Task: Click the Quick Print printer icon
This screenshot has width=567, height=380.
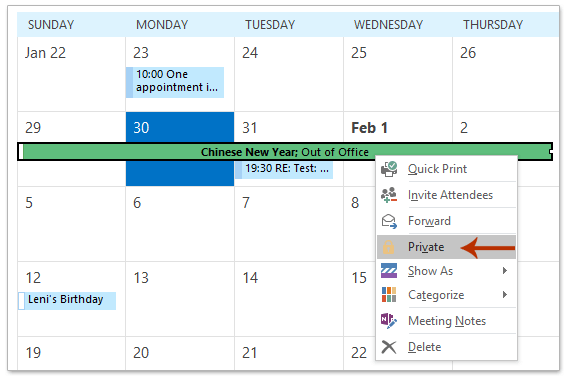Action: click(x=389, y=169)
